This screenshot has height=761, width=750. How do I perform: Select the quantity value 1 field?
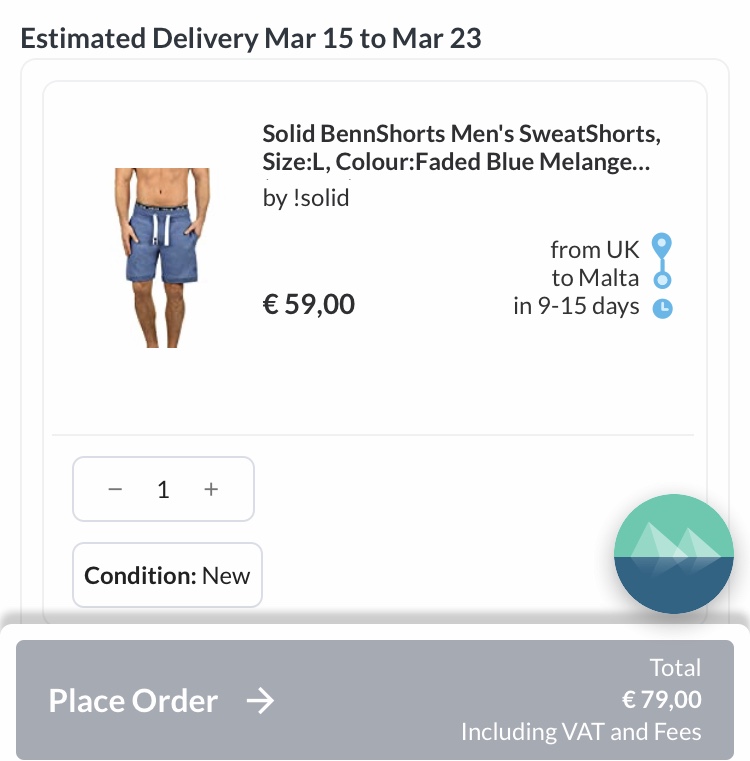click(163, 489)
